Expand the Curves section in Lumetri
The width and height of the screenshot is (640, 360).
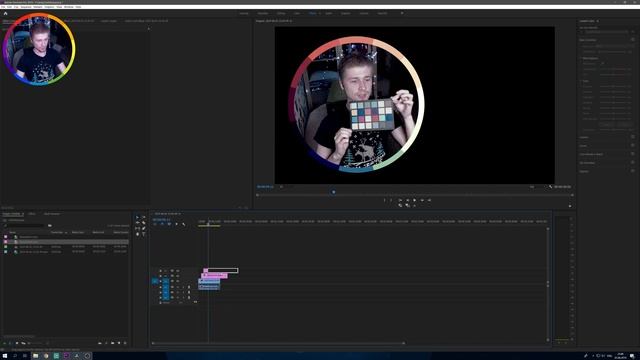(x=584, y=146)
